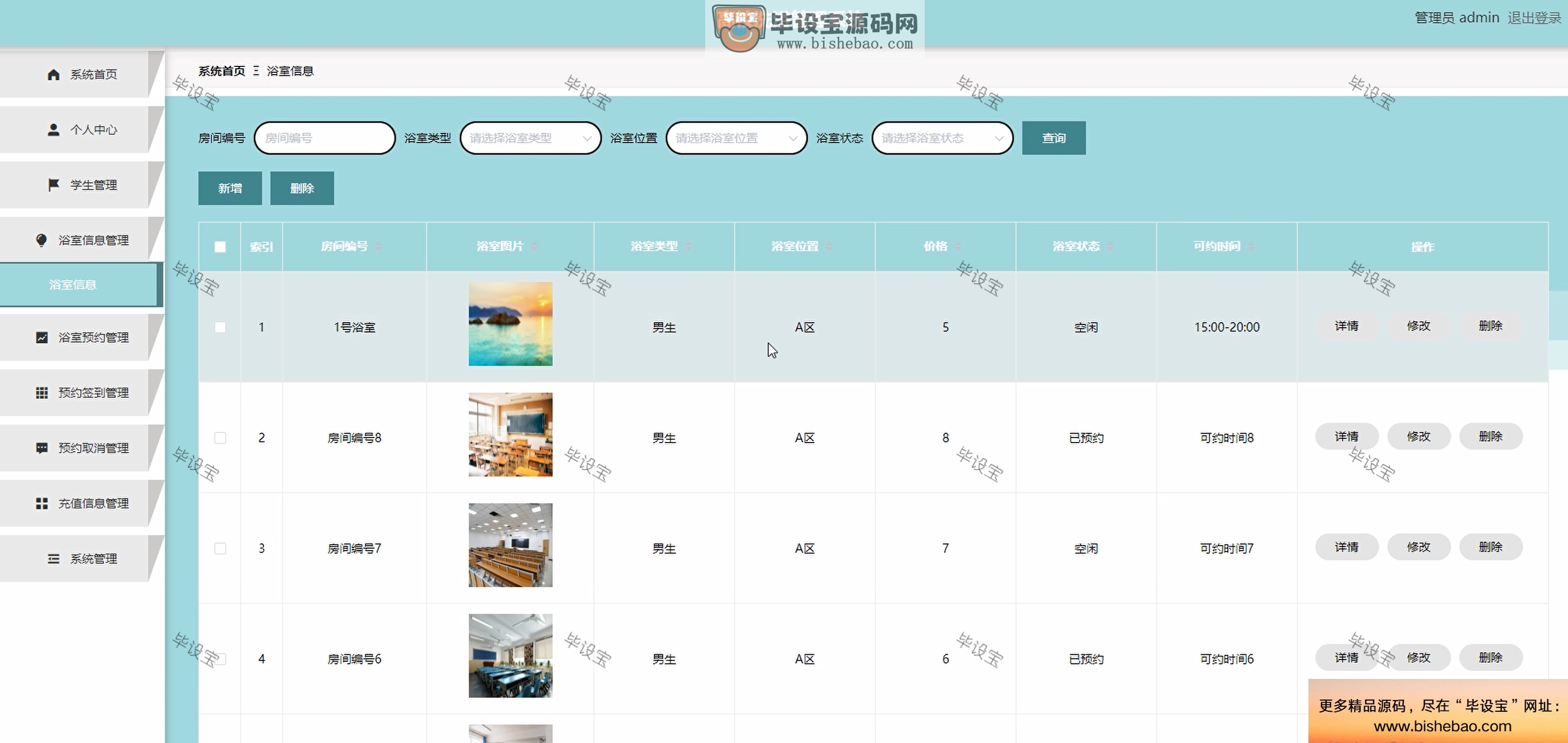Sort by 浴室位置 column arrows

[828, 246]
